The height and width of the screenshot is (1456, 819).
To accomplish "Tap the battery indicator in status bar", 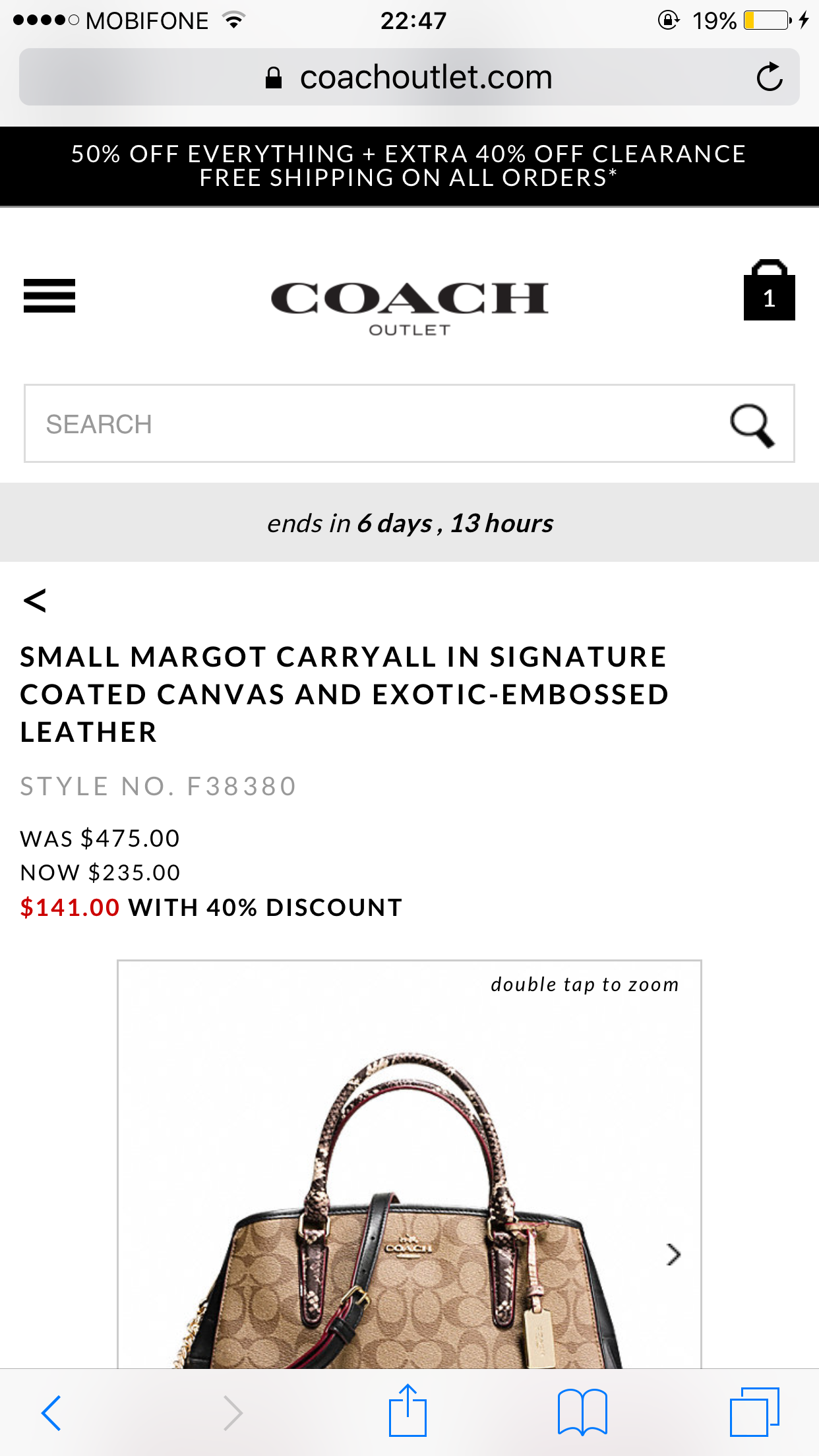I will [768, 20].
